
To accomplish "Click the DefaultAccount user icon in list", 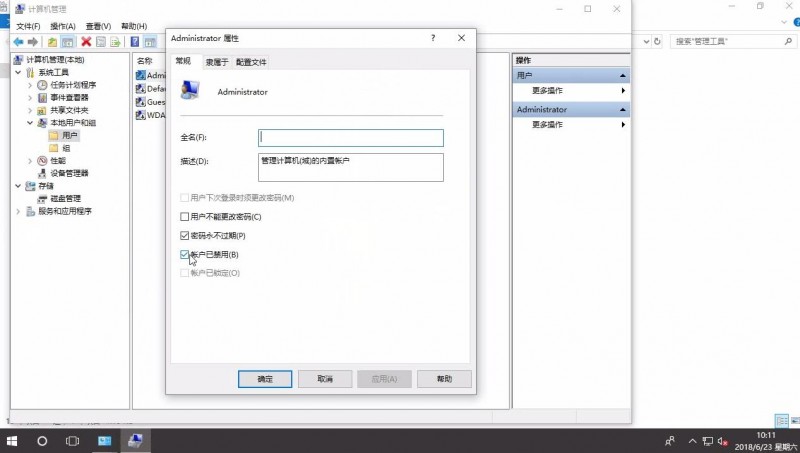I will pos(141,89).
